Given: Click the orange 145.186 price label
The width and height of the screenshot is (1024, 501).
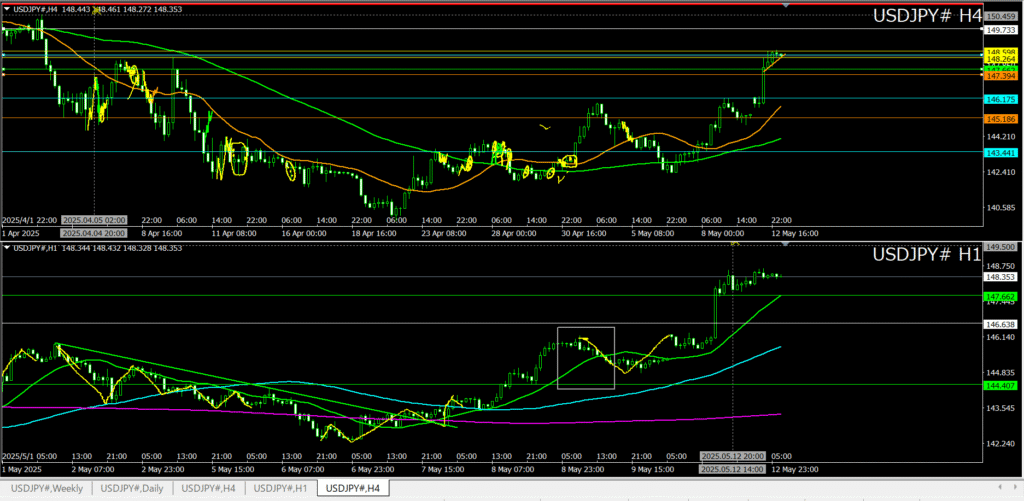Looking at the screenshot, I should coord(1001,119).
